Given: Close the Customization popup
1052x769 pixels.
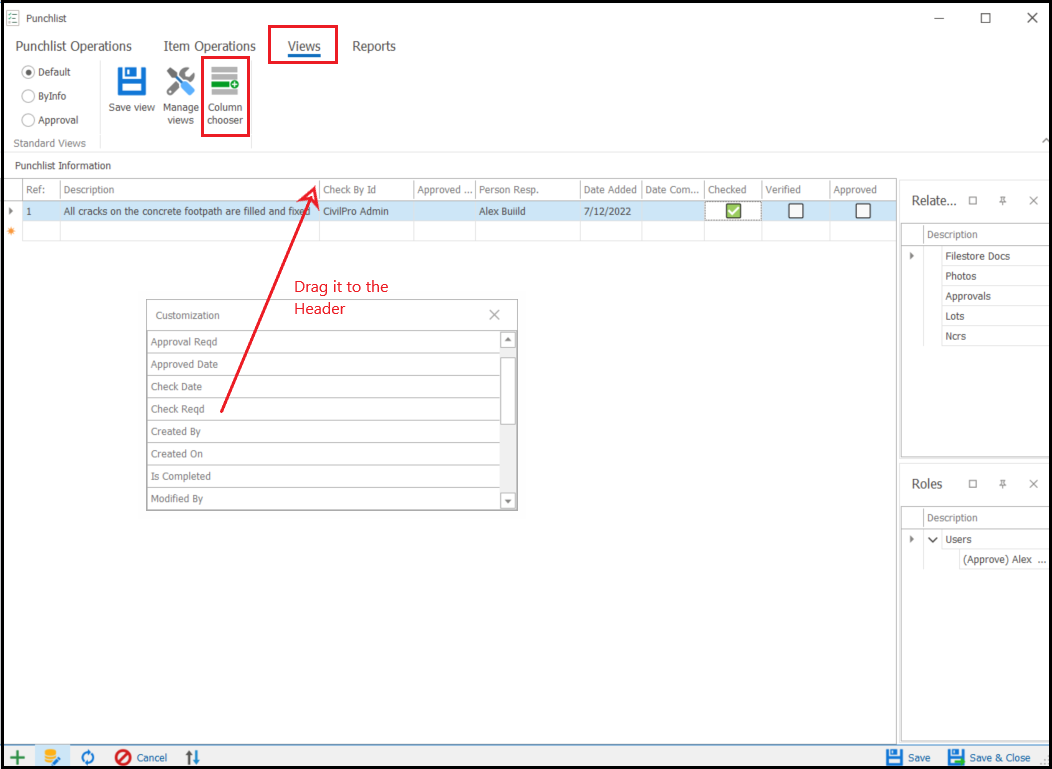Looking at the screenshot, I should (x=494, y=315).
